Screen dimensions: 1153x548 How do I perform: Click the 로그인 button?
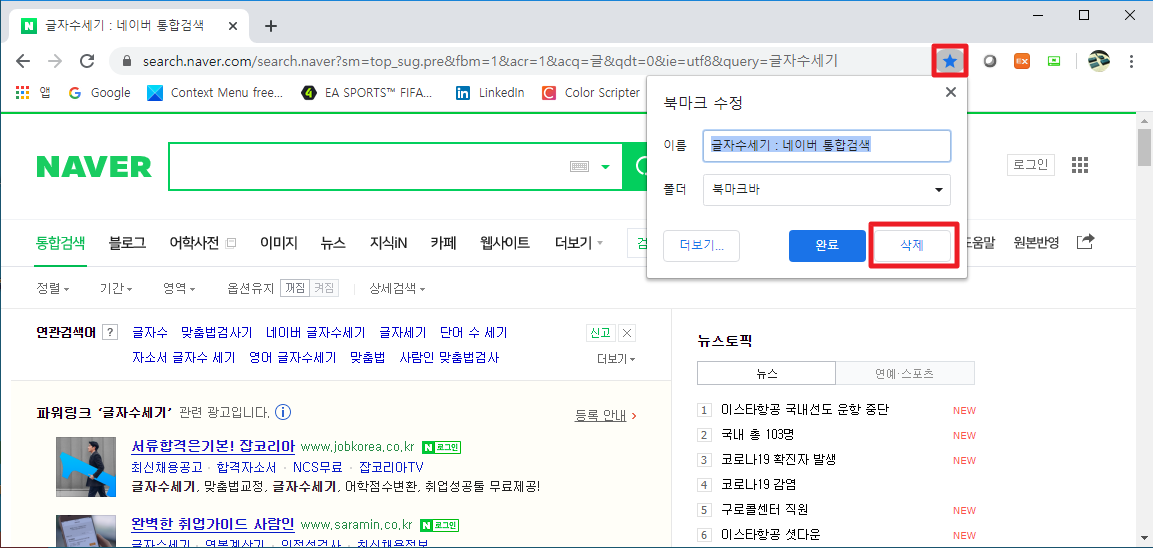pyautogui.click(x=1030, y=165)
